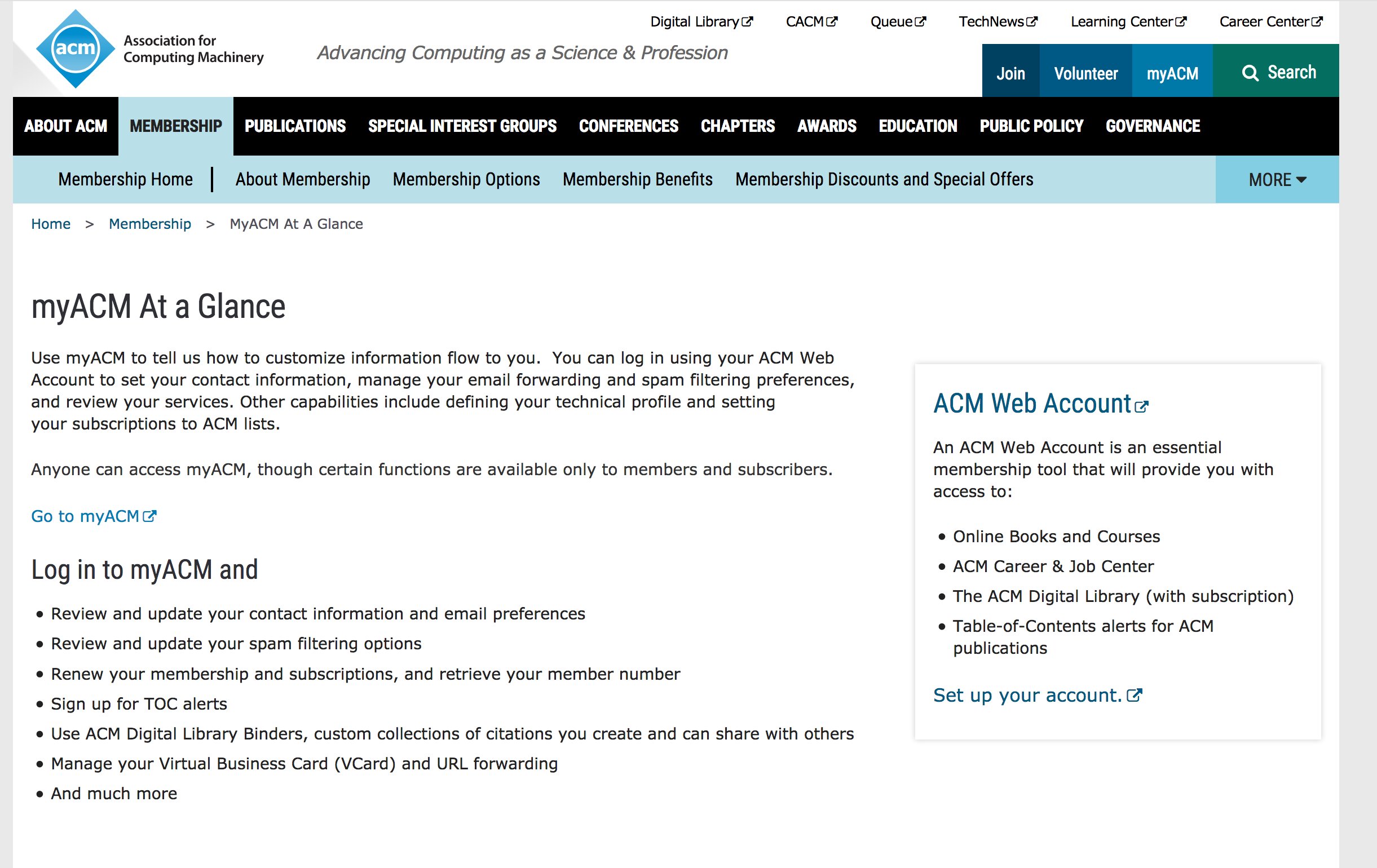Open the CHAPTERS menu
Image resolution: width=1377 pixels, height=868 pixels.
[x=738, y=126]
